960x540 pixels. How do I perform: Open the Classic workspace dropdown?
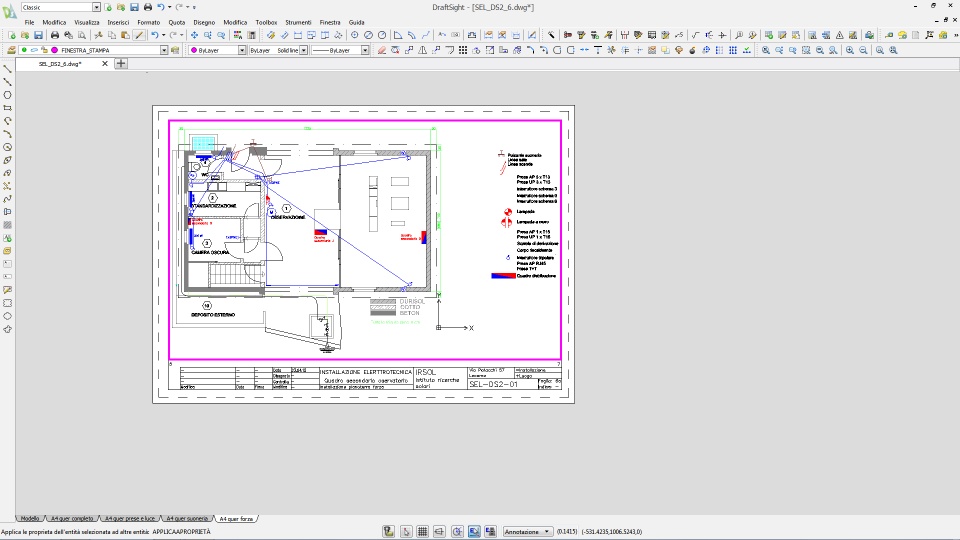coord(95,7)
